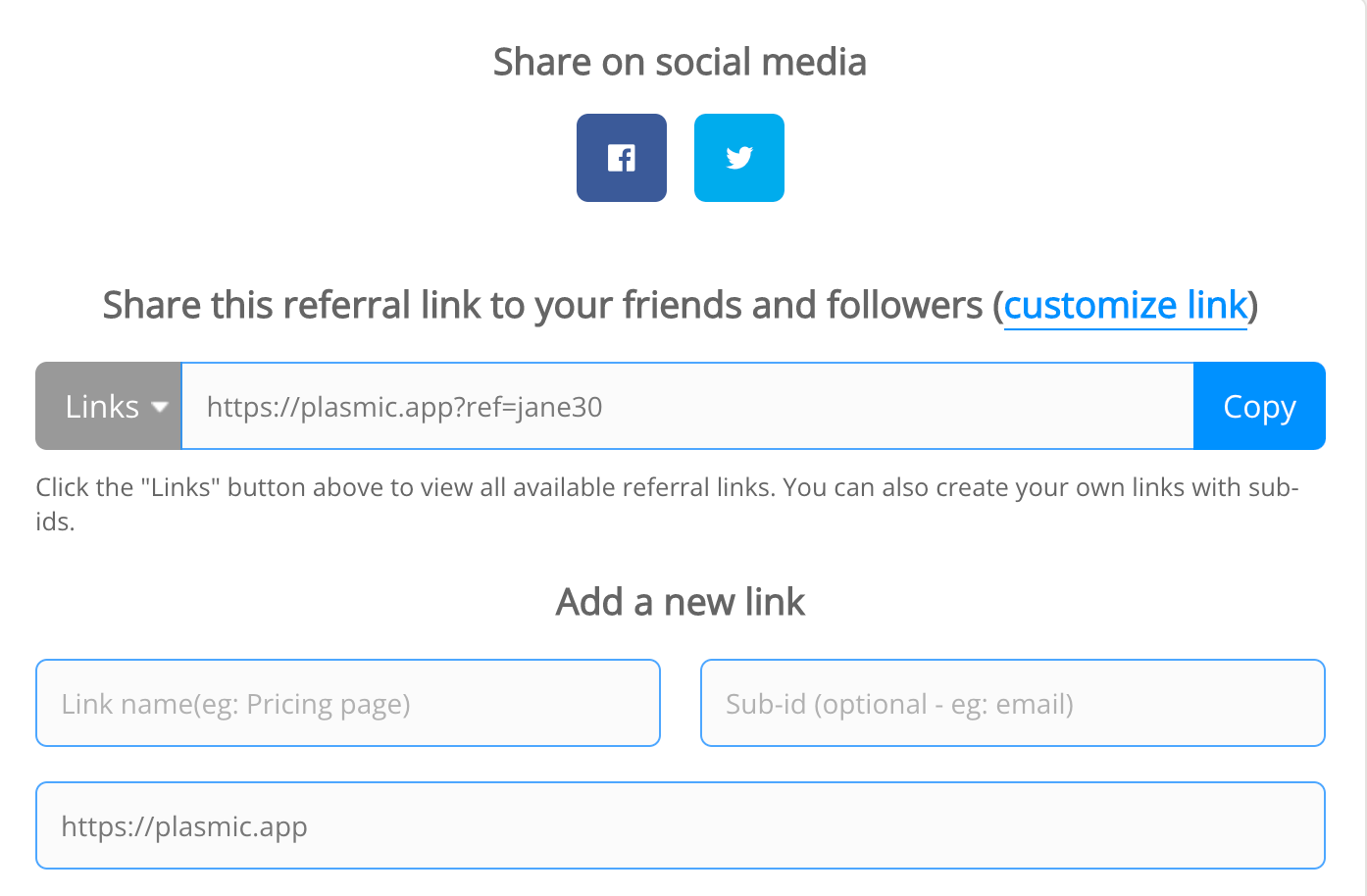
Task: Share via the Twitter bird icon
Action: (739, 158)
